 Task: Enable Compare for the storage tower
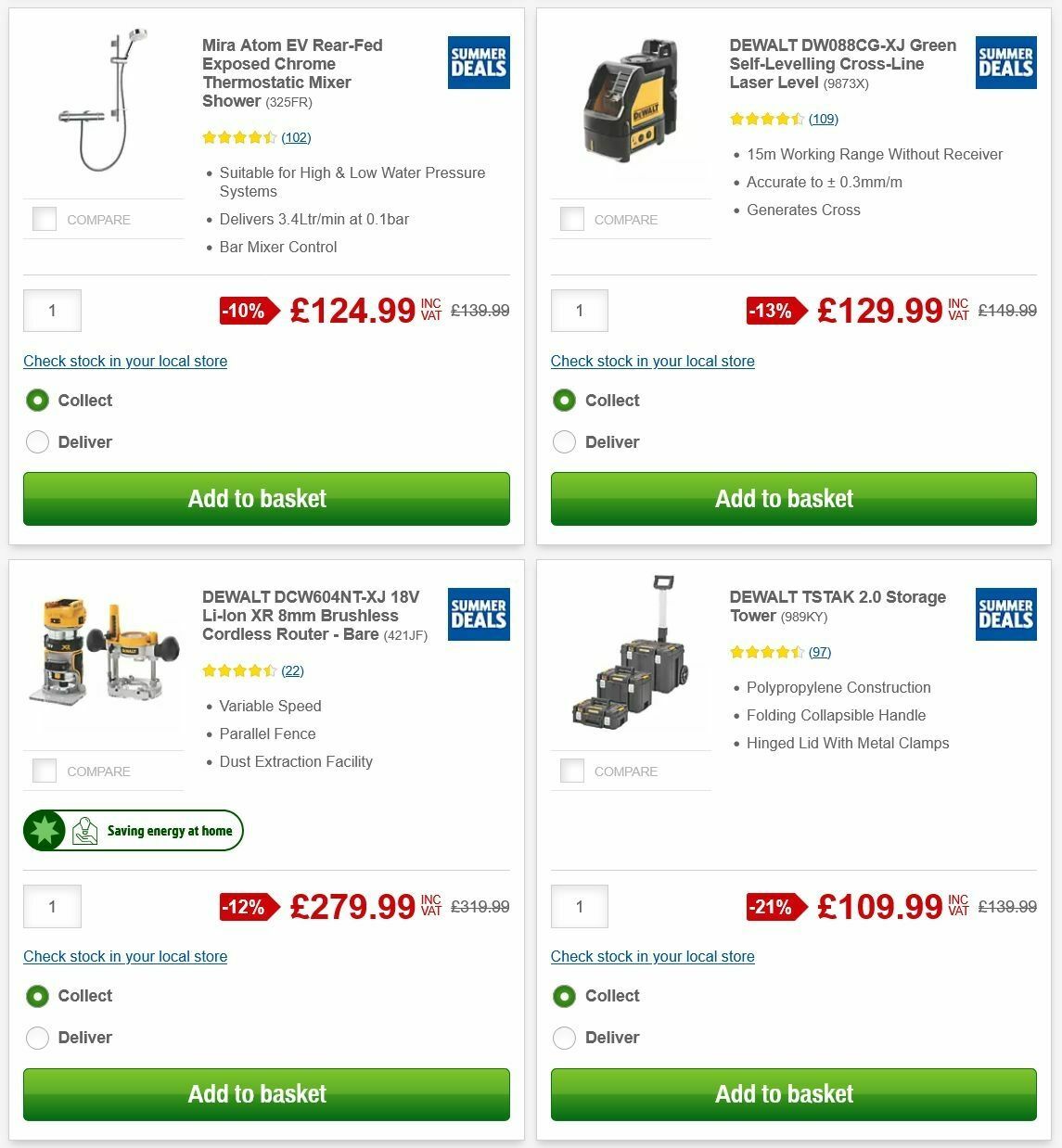[x=572, y=771]
